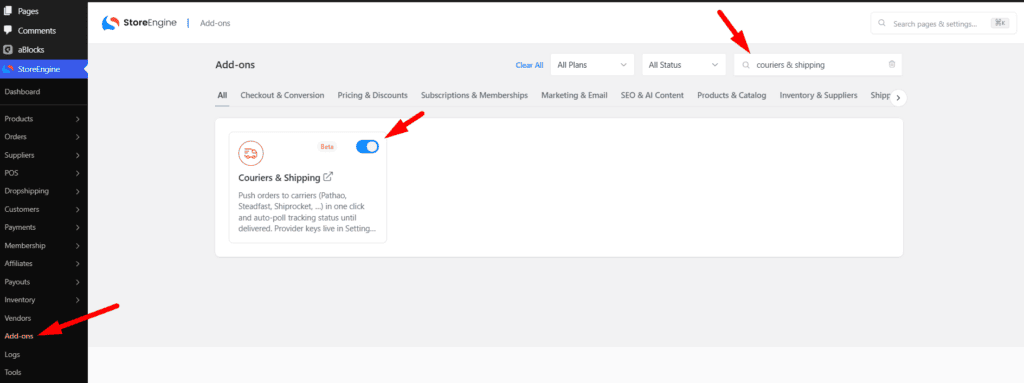Open Payments in the sidebar

20,227
